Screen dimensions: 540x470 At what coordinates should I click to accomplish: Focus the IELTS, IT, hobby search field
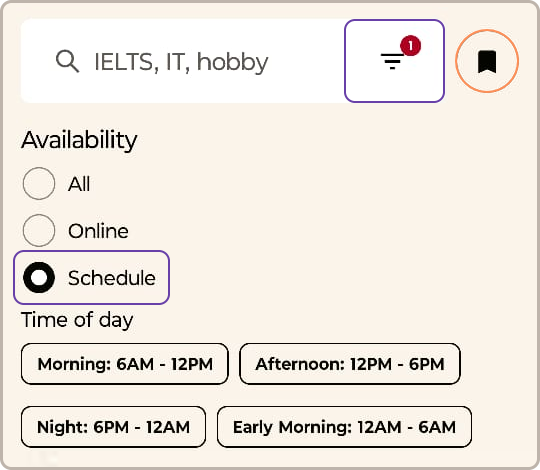181,62
